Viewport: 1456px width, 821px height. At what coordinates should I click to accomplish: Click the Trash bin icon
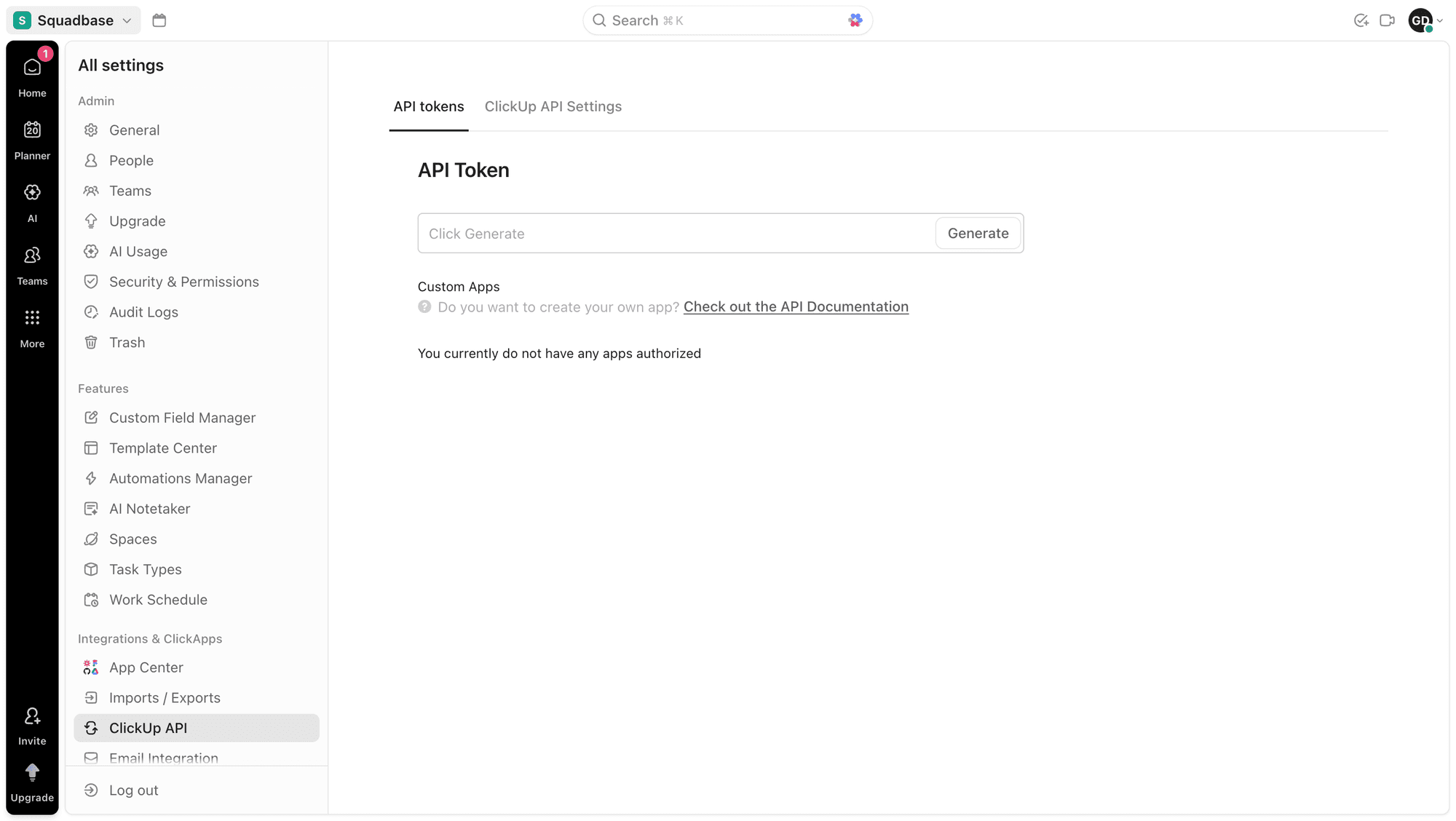click(x=91, y=343)
